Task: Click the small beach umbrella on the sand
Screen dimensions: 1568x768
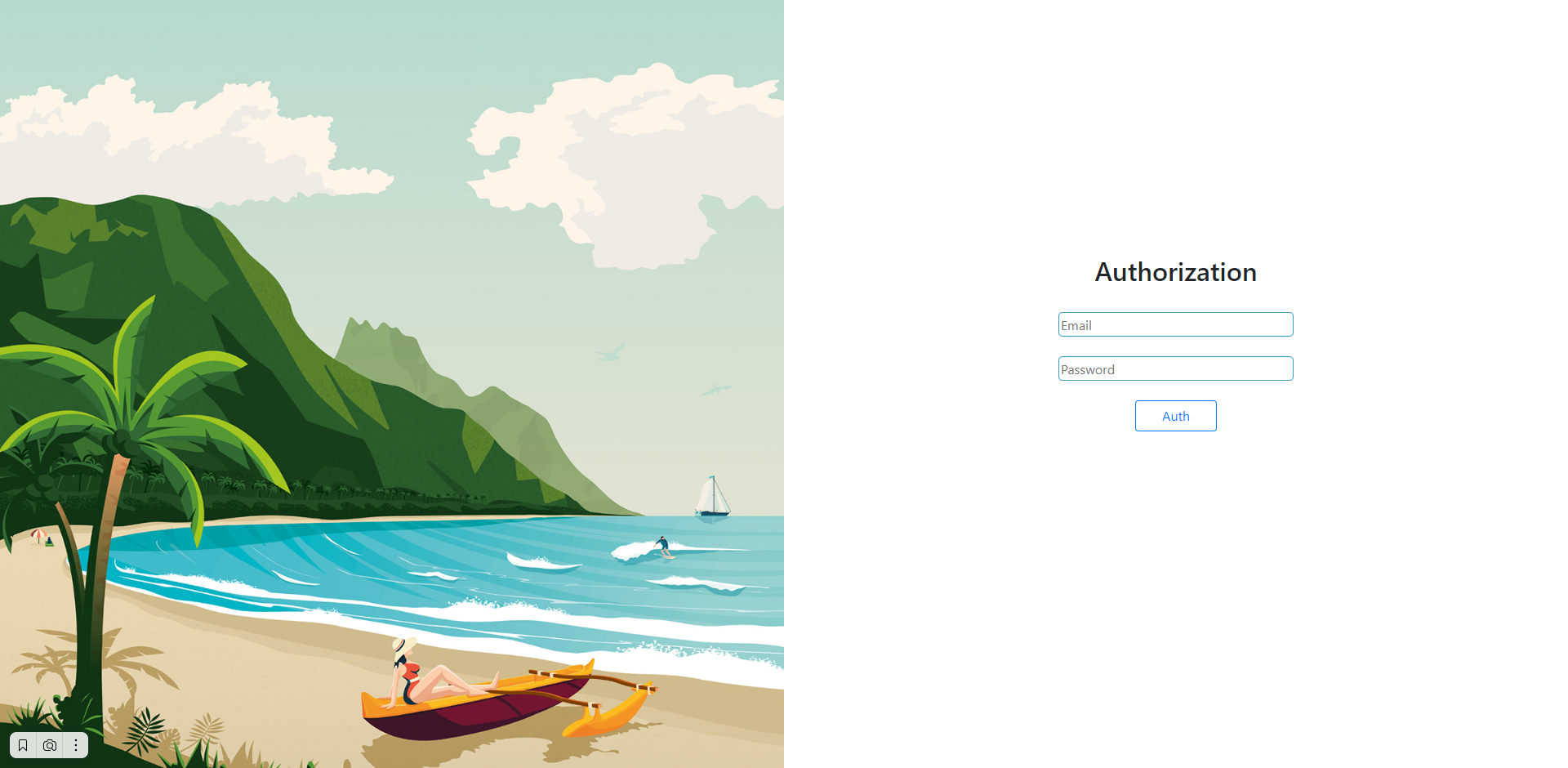Action: coord(38,535)
